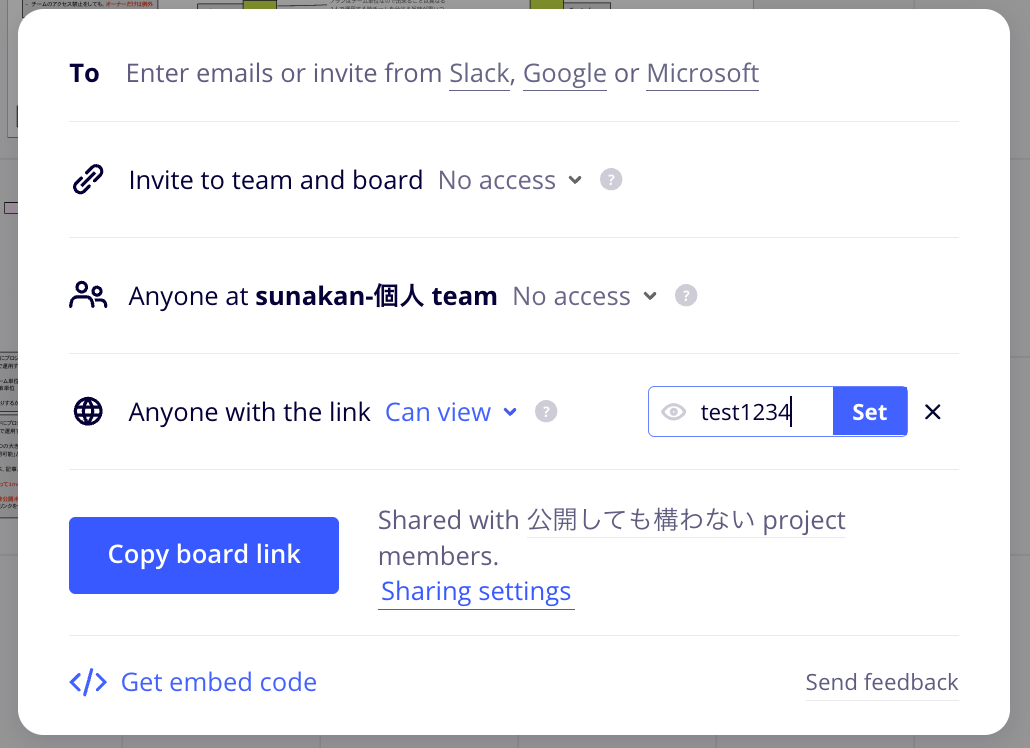Screen dimensions: 1030x748
Task: Click the Set password button
Action: 870,412
